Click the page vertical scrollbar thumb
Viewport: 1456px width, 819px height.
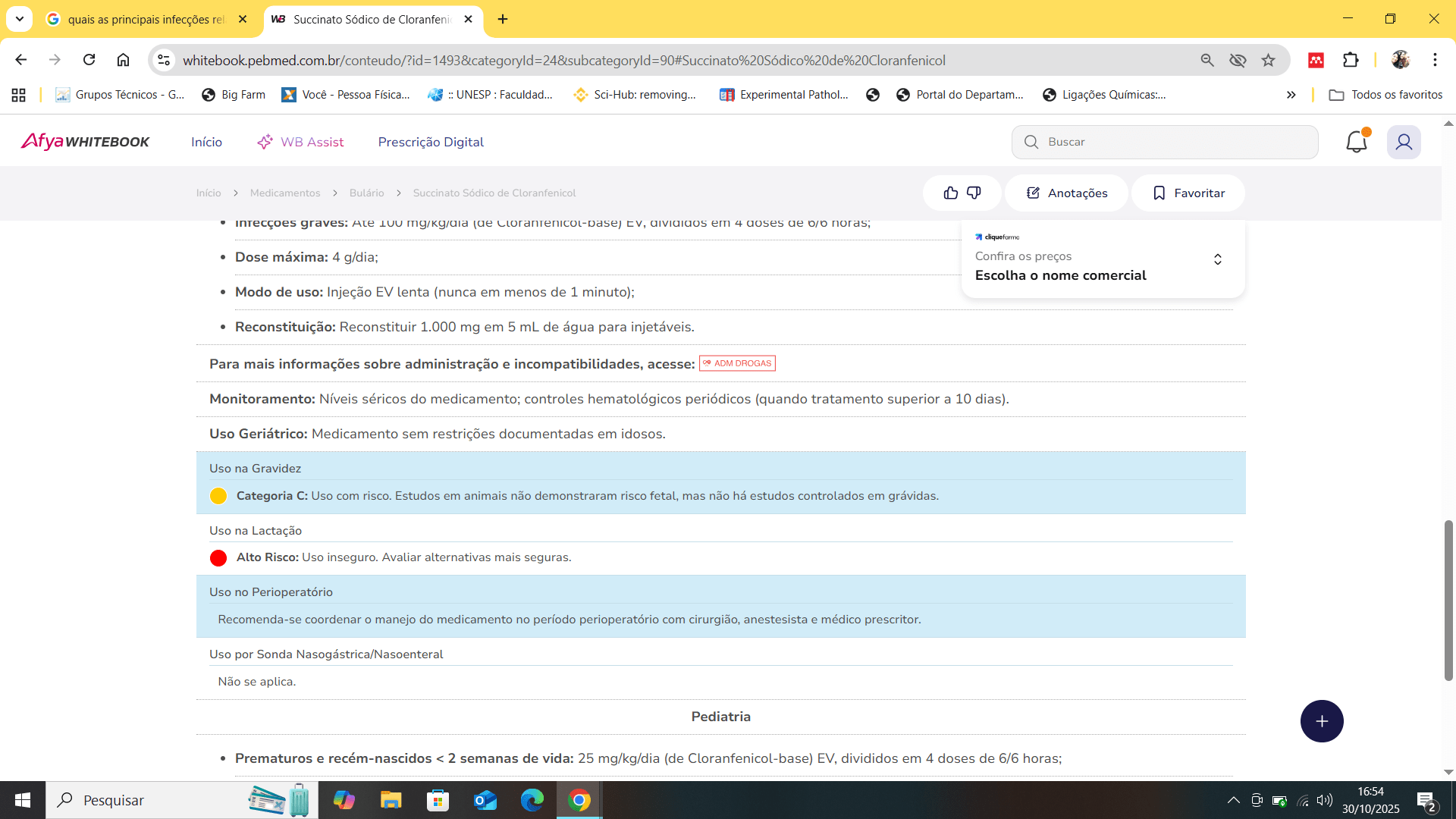point(1448,599)
